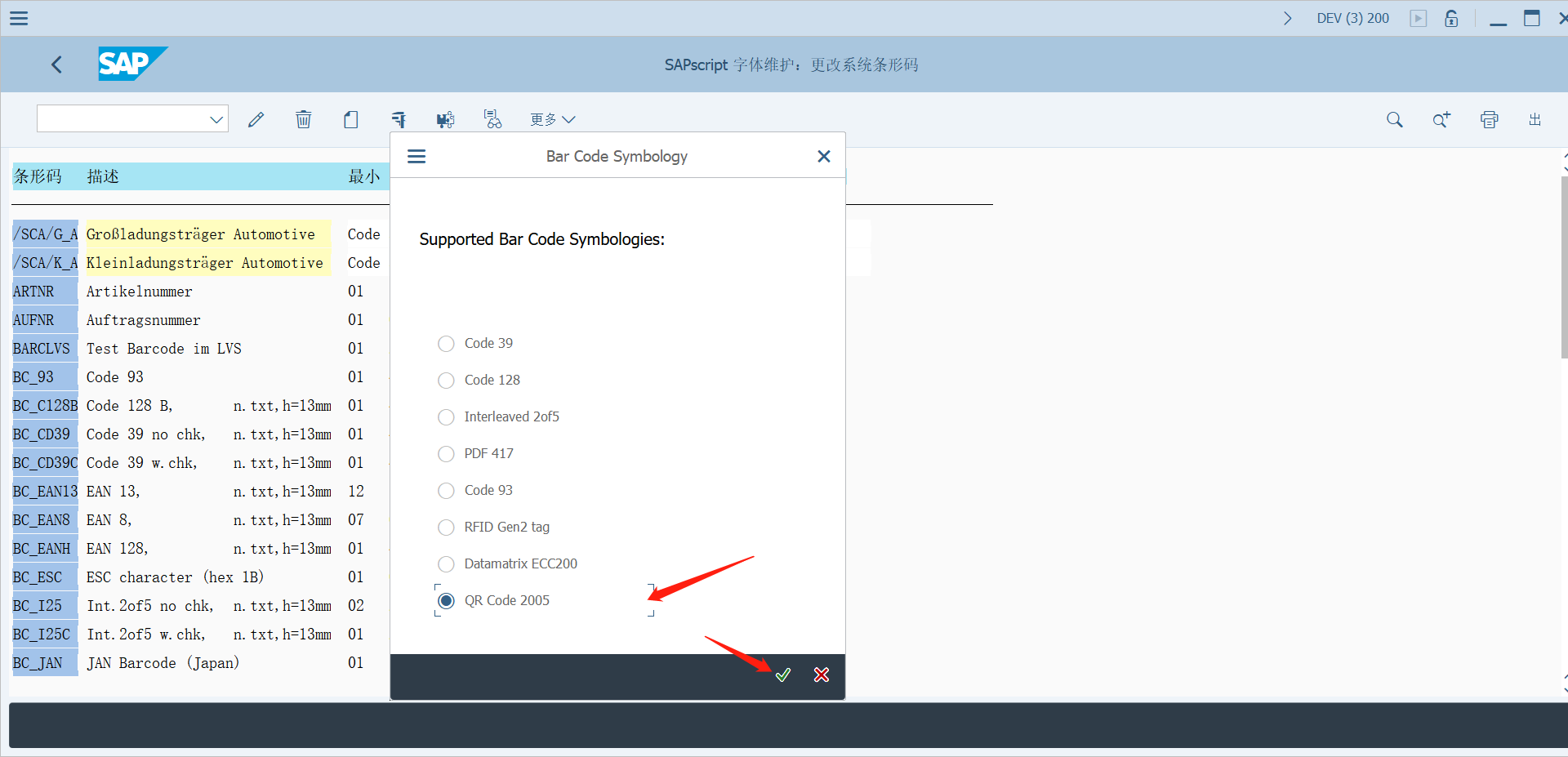Viewport: 1568px width, 757px height.
Task: Go back with the back arrow
Action: point(56,65)
